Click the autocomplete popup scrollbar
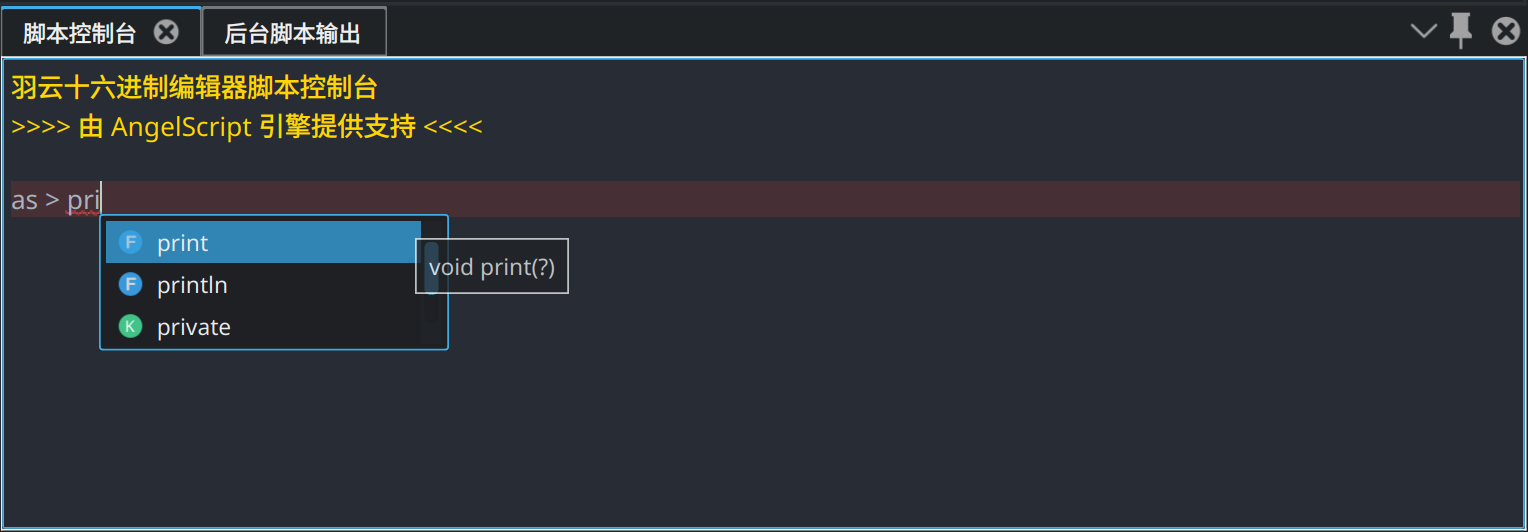The width and height of the screenshot is (1528, 532). (431, 268)
